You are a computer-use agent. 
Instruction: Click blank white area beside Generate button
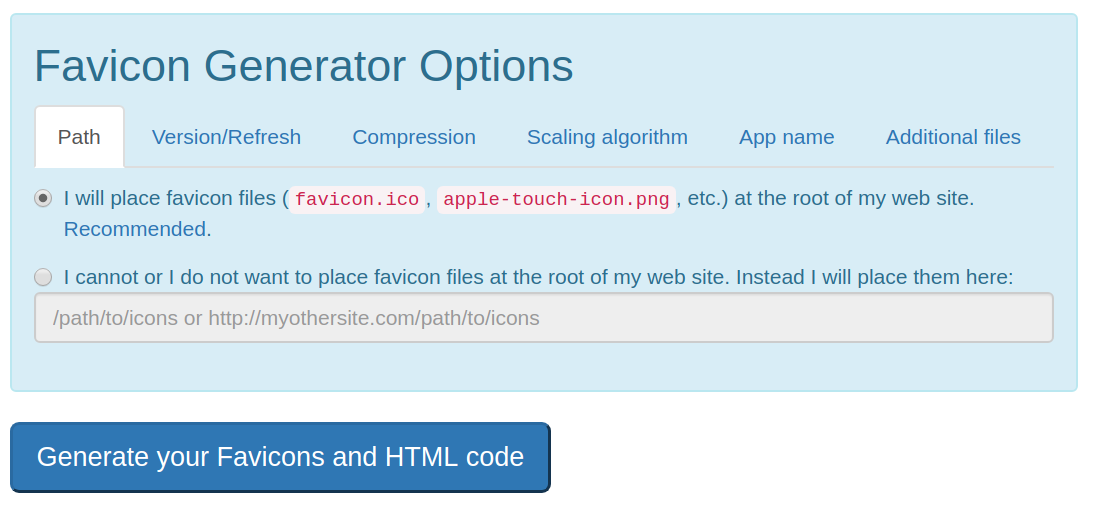[x=816, y=457]
